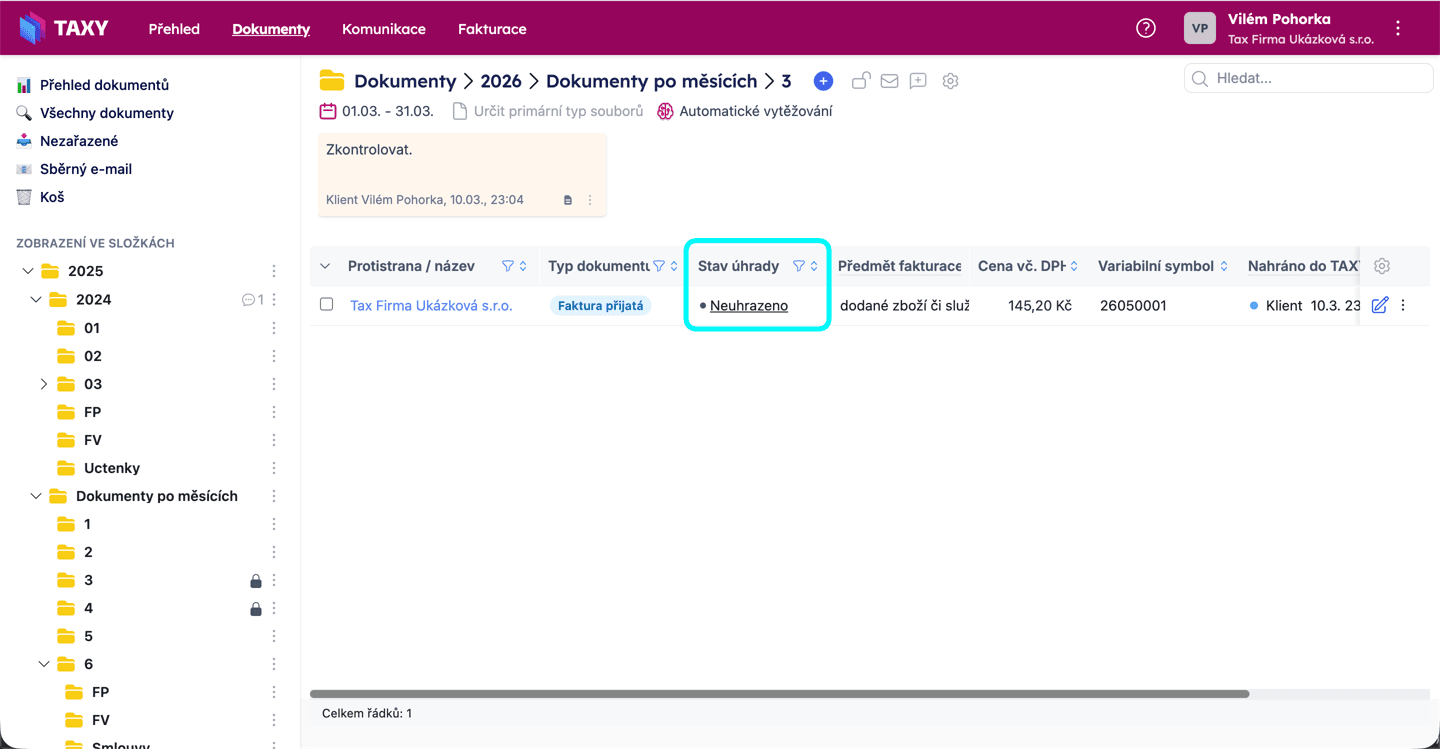This screenshot has height=749, width=1440.
Task: Expand the 03 folder in the tree
Action: pos(43,383)
